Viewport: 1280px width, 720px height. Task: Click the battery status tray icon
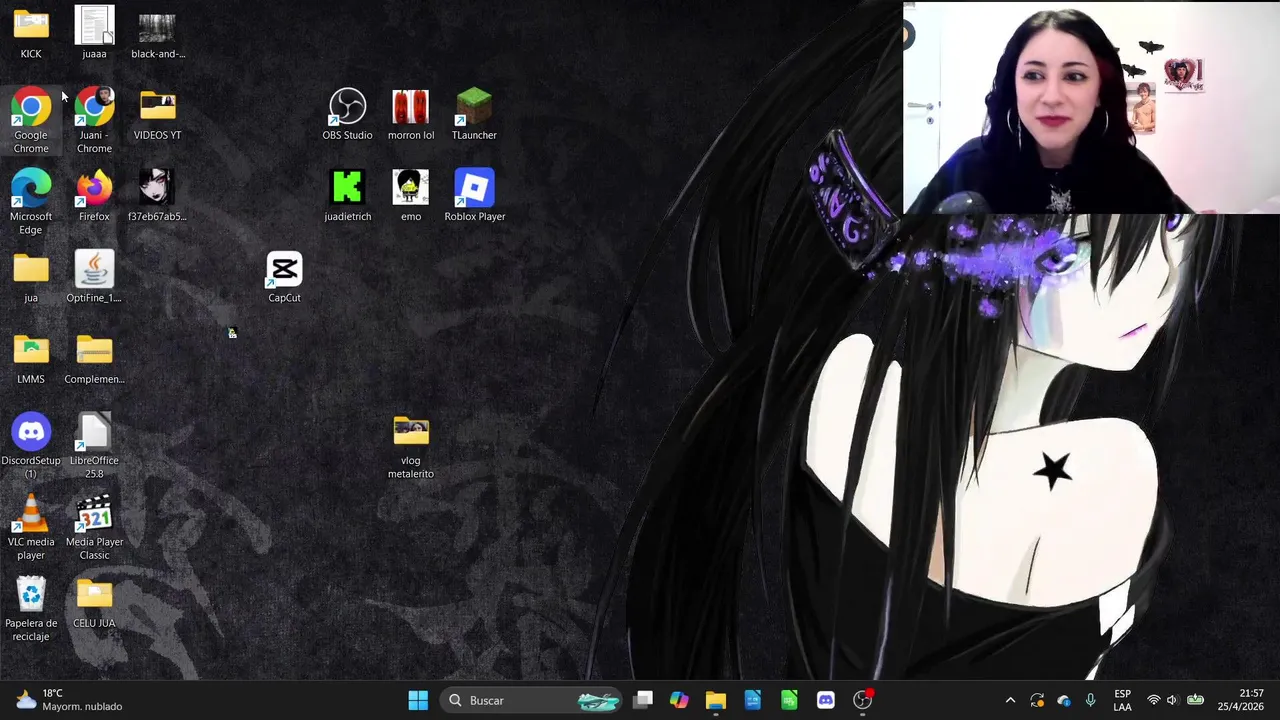[1195, 700]
